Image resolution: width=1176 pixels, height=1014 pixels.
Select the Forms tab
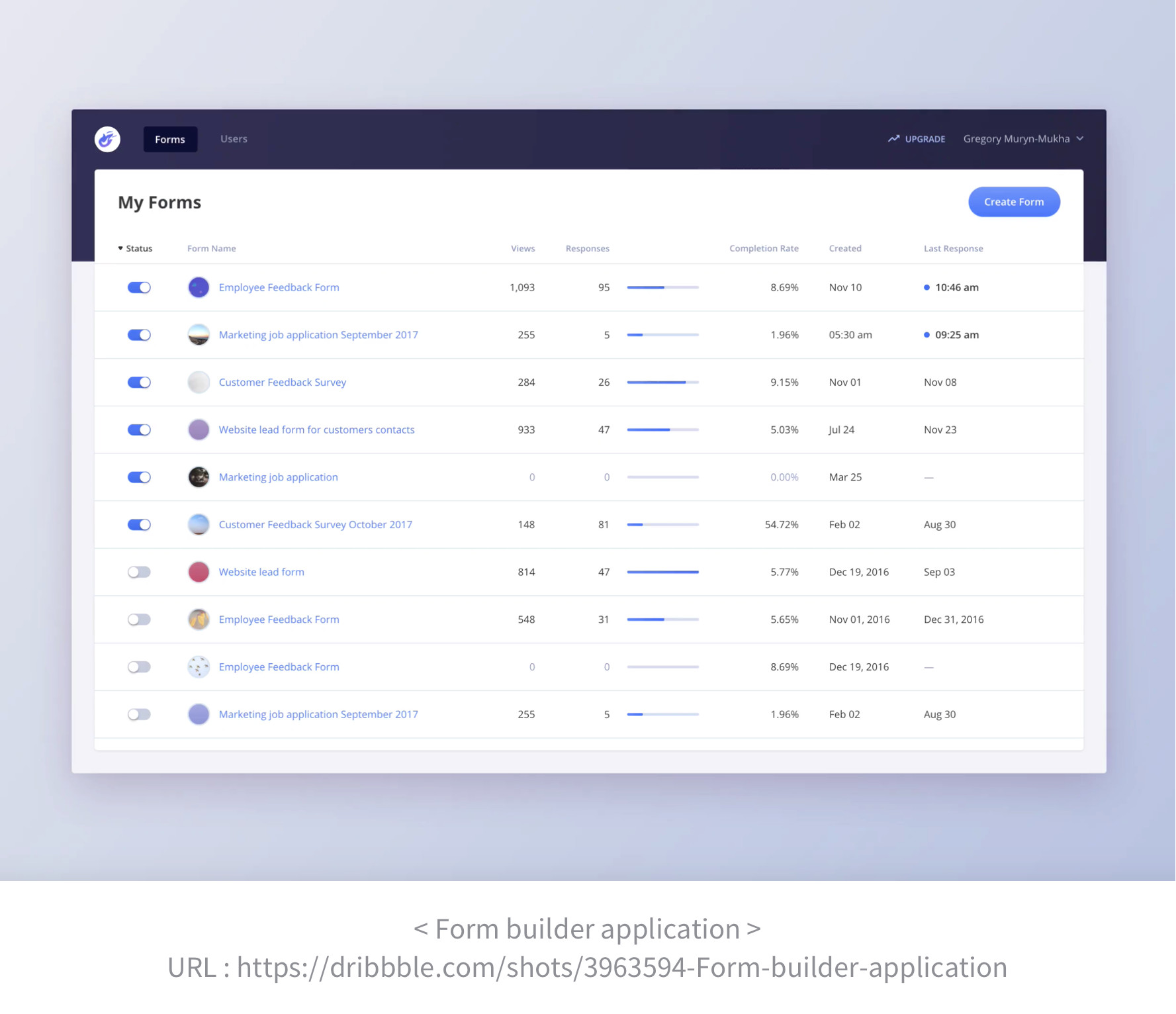pos(170,140)
